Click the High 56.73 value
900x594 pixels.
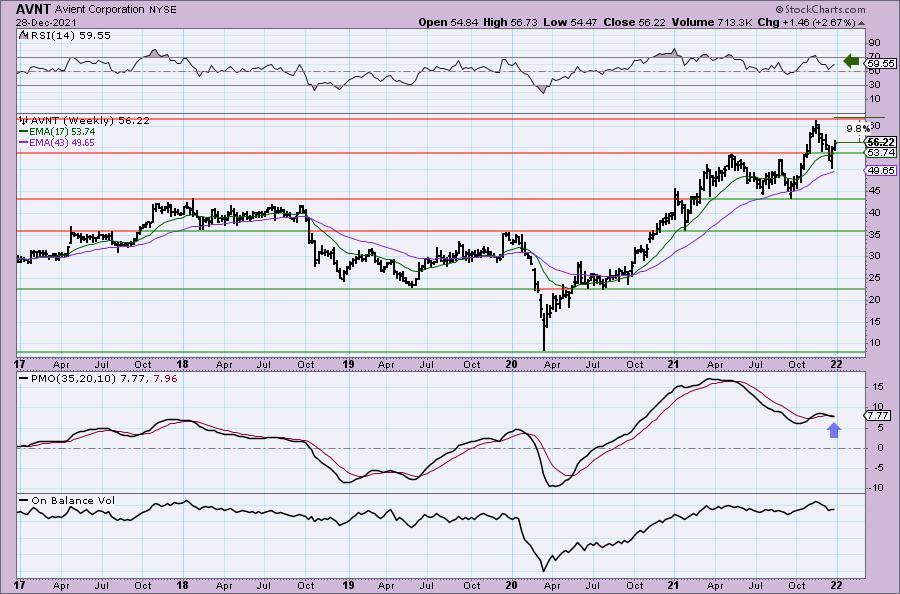(509, 22)
